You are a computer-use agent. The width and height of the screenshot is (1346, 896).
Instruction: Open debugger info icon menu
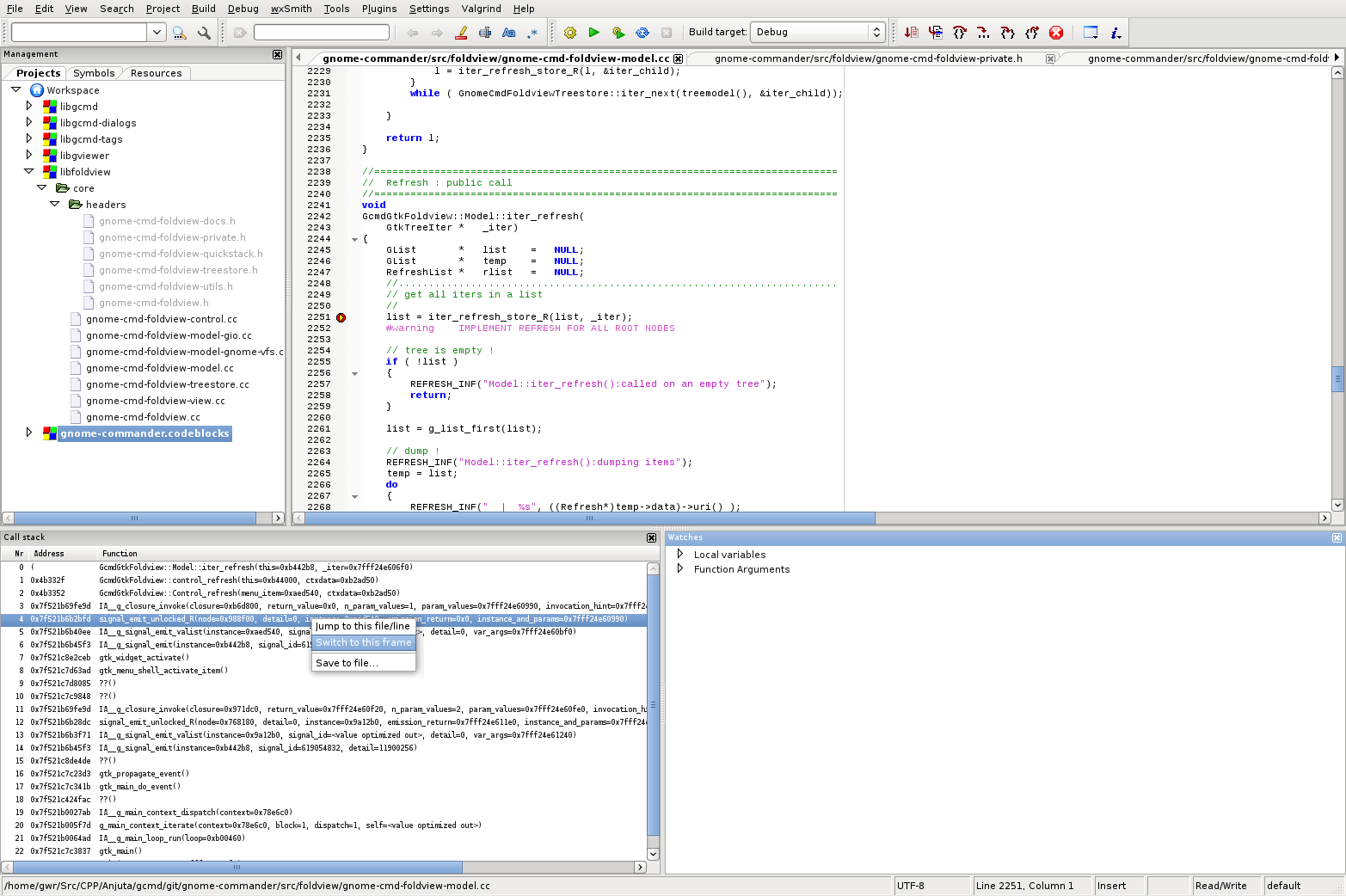pos(1116,33)
